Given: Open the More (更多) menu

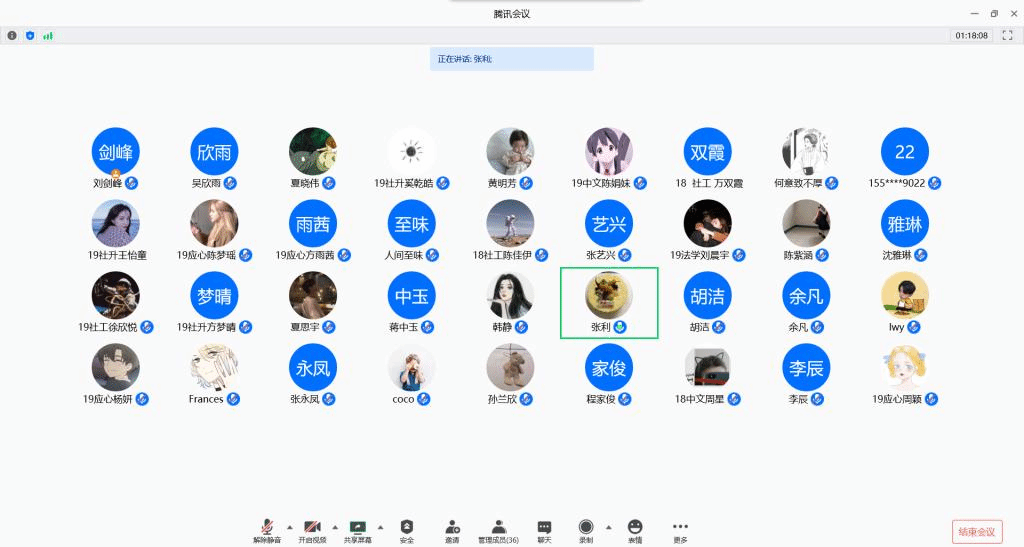Looking at the screenshot, I should [681, 529].
